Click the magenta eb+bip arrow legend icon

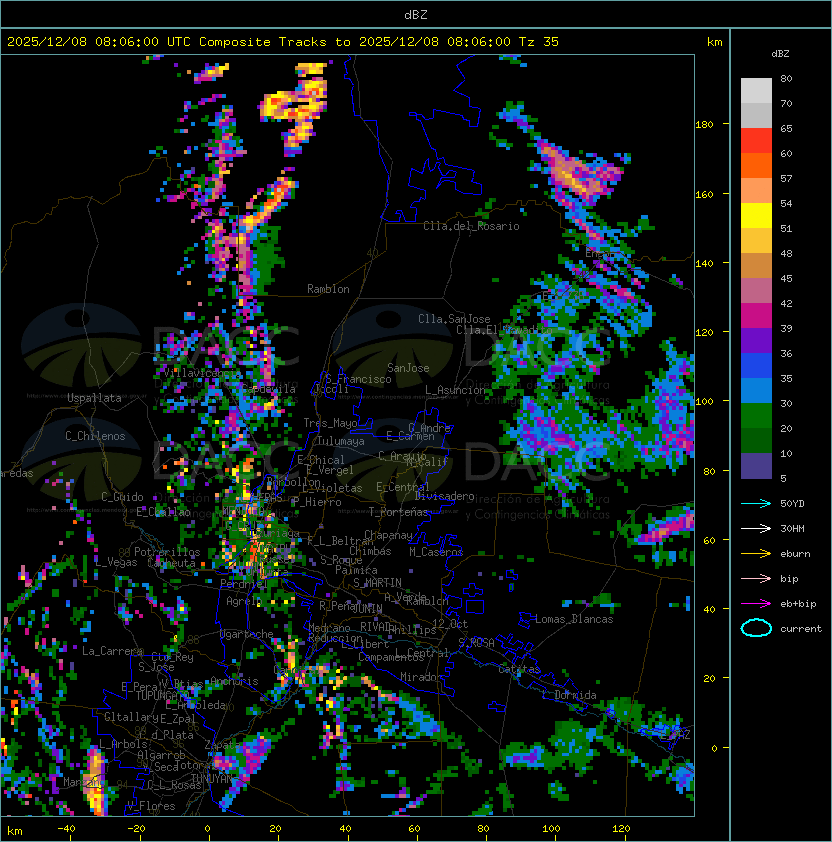click(756, 604)
